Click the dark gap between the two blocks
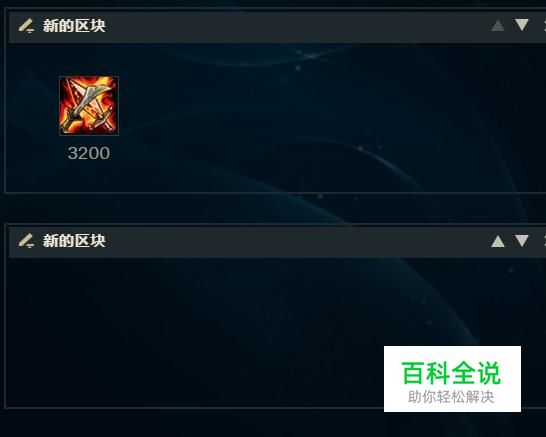Viewport: 546px width, 437px height. click(273, 208)
